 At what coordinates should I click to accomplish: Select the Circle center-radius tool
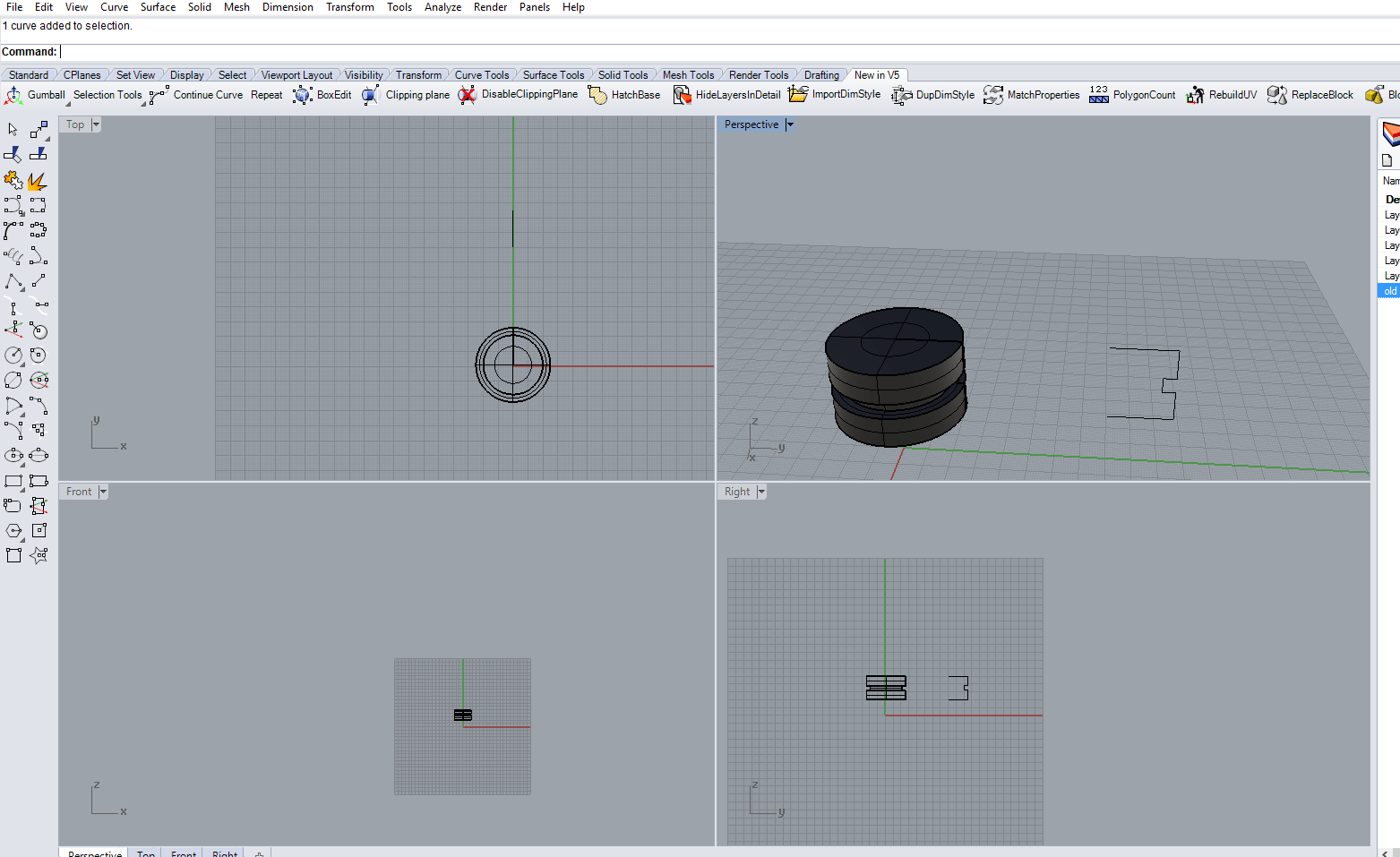point(13,356)
